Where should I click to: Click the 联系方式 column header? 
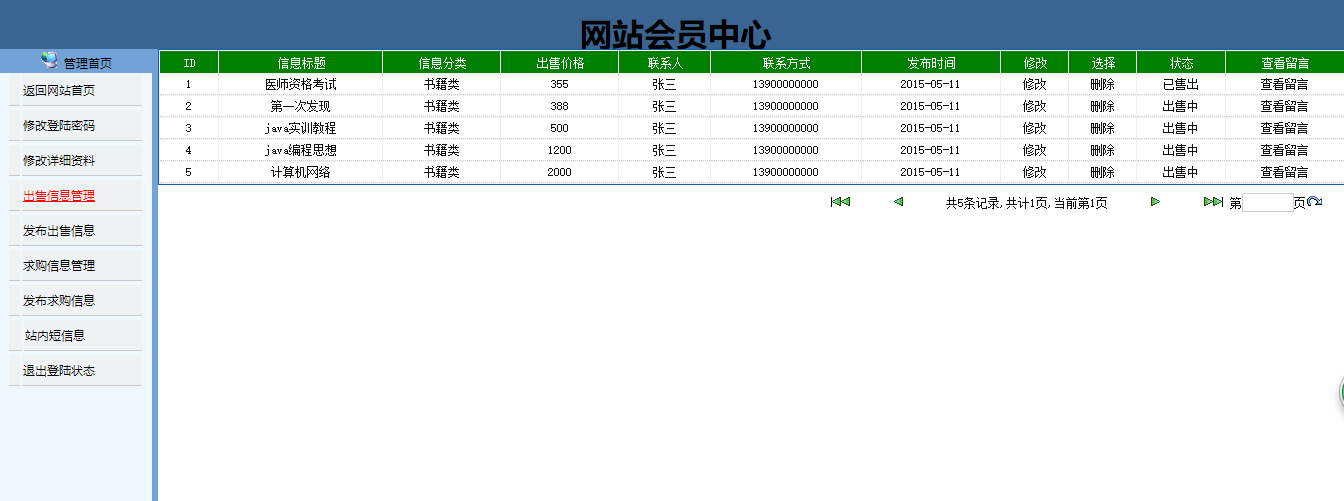click(x=786, y=63)
